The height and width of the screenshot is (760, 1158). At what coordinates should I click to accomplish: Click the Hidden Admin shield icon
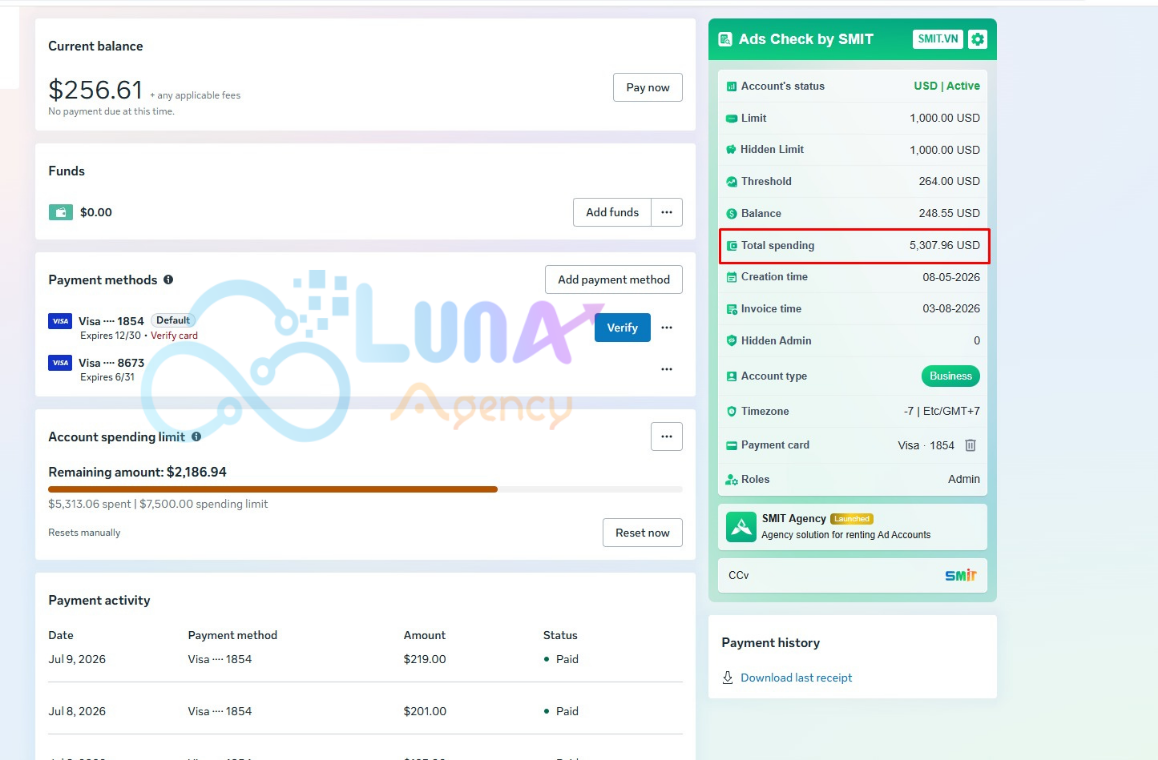[x=731, y=340]
